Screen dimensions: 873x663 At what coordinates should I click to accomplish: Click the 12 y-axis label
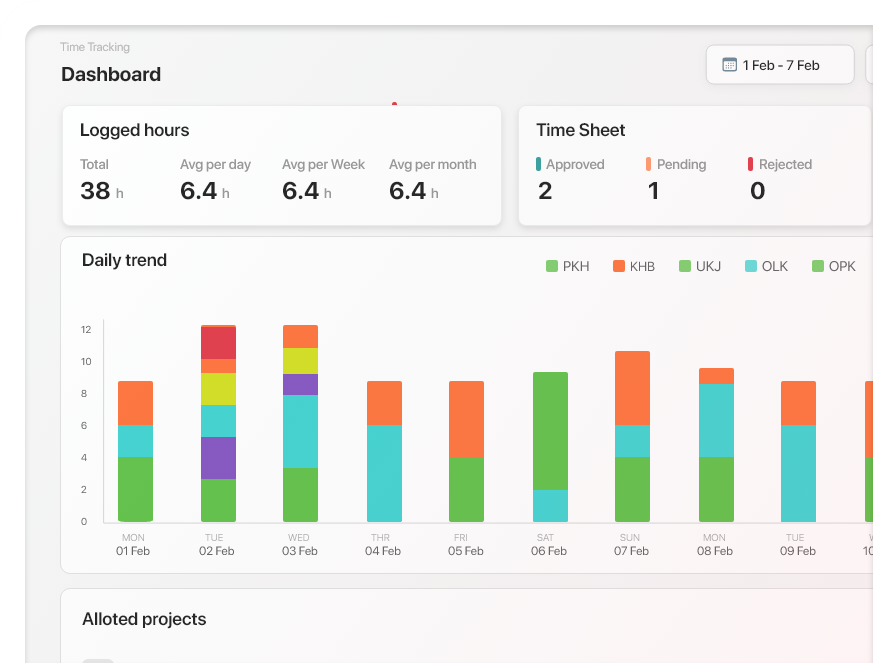86,330
